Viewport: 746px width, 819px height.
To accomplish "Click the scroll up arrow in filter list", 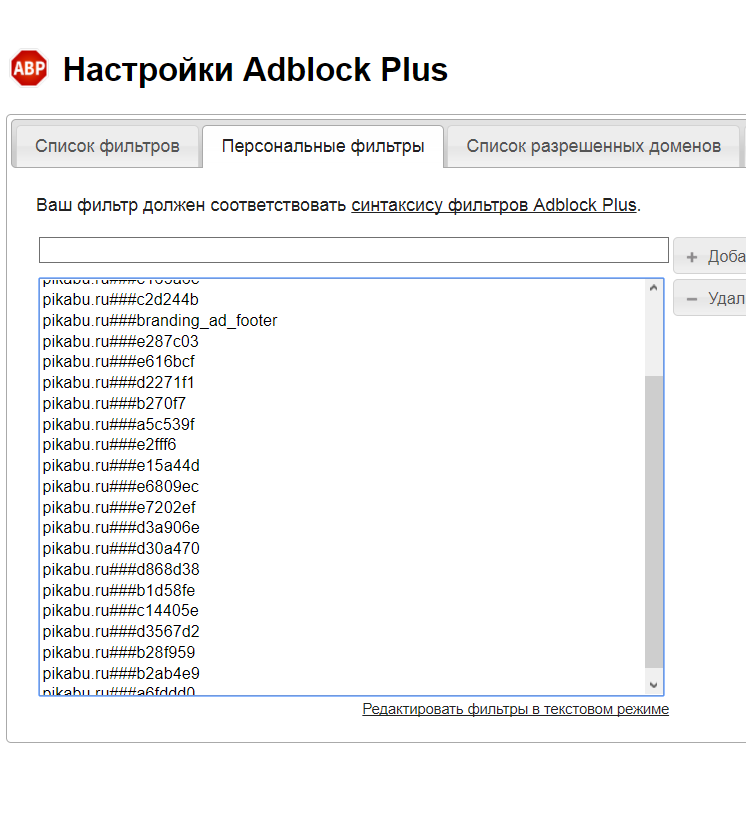I will (654, 288).
